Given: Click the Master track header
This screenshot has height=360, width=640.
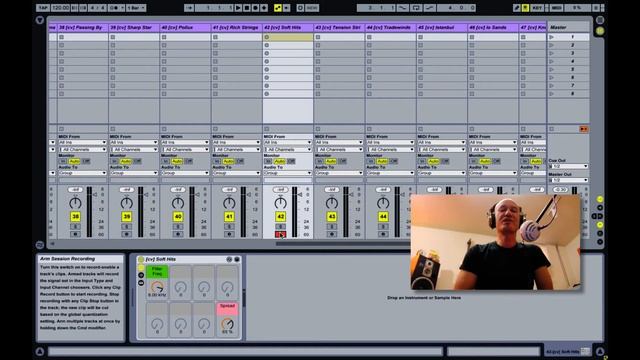Looking at the screenshot, I should click(568, 27).
